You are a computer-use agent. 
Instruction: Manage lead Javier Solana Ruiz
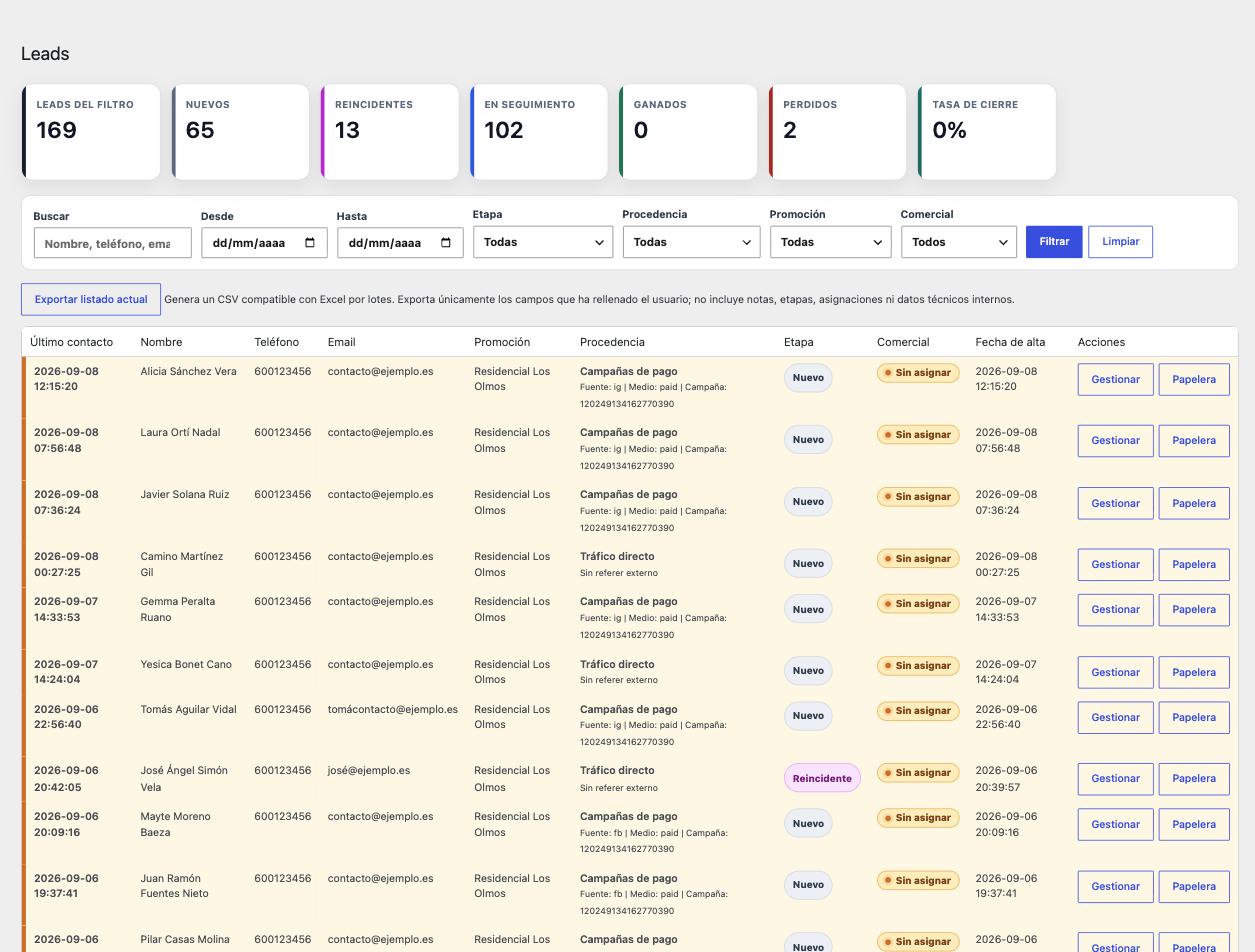(x=1115, y=503)
